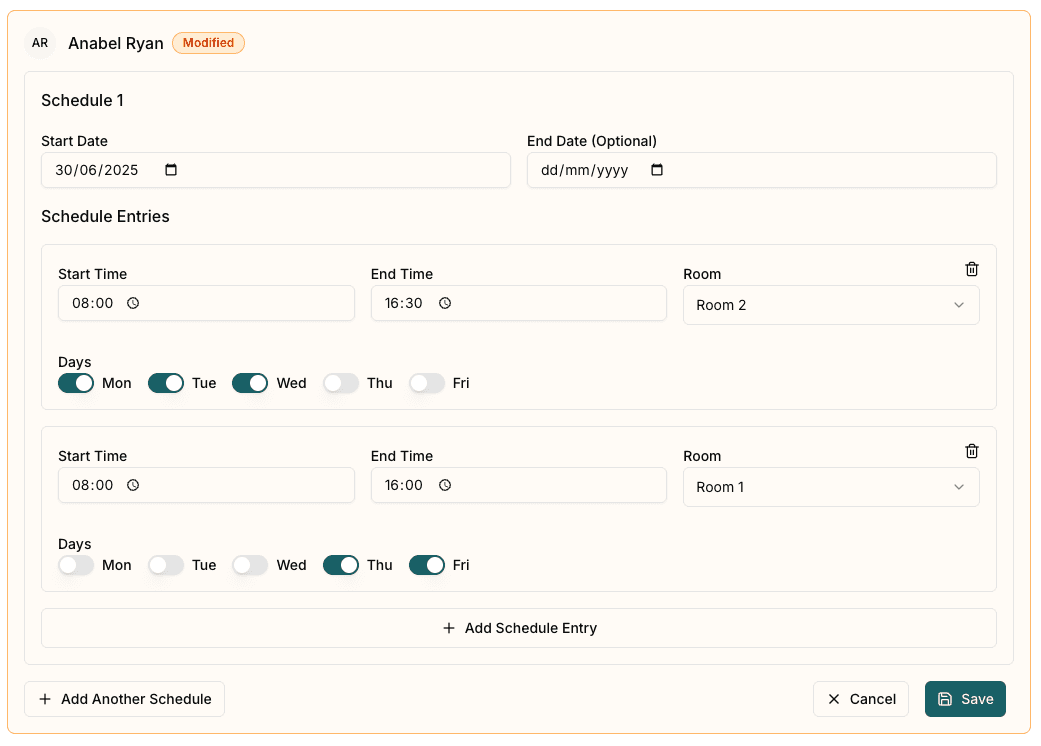
Task: Expand the Room 1 dropdown
Action: [830, 487]
